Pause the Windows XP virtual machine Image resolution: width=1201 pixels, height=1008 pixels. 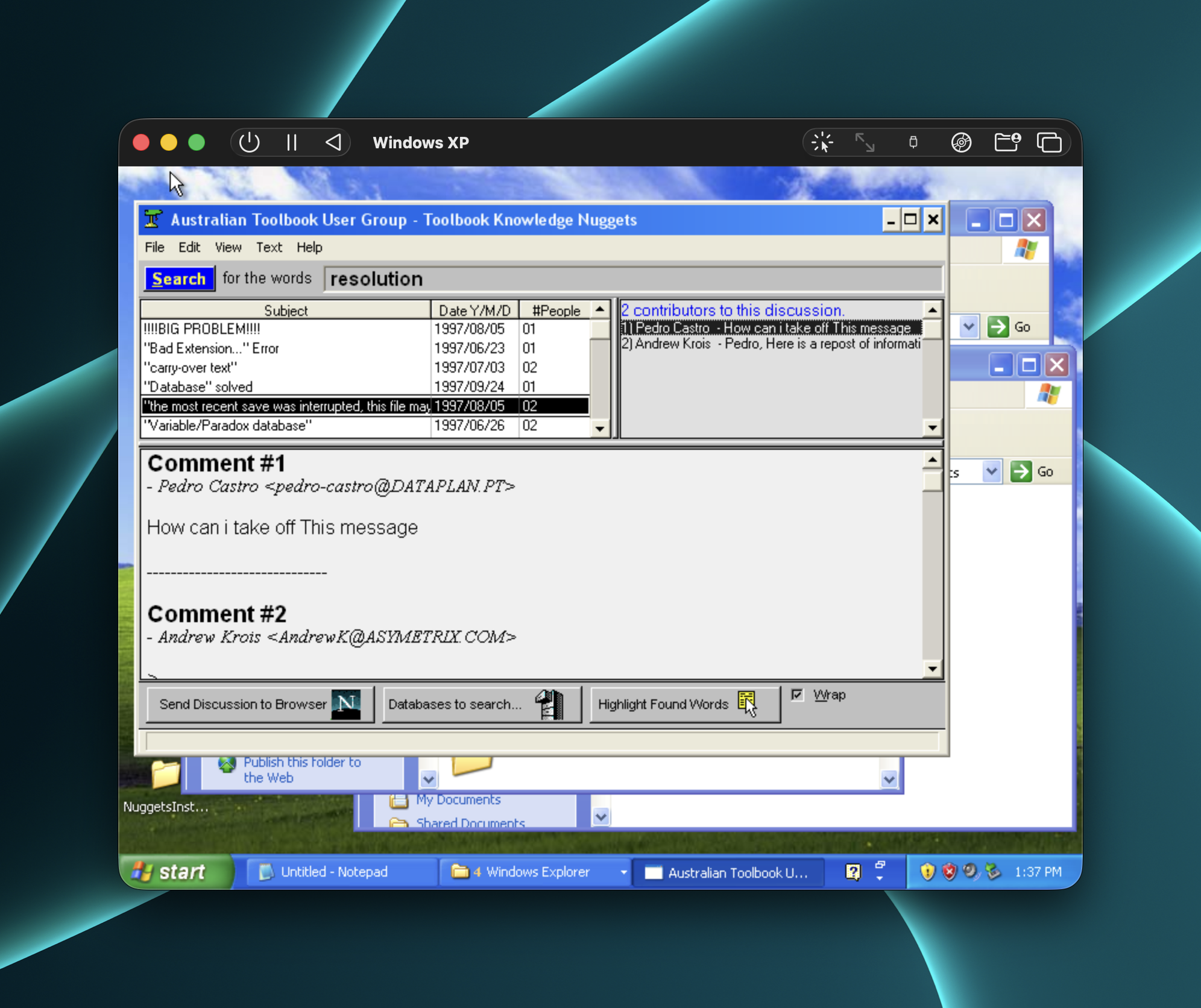[292, 143]
